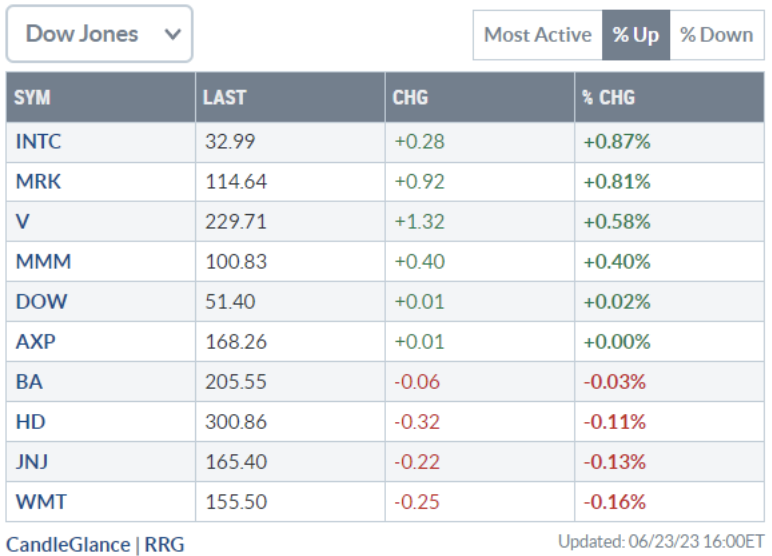Open the RRG link
772x556 pixels.
tap(164, 544)
